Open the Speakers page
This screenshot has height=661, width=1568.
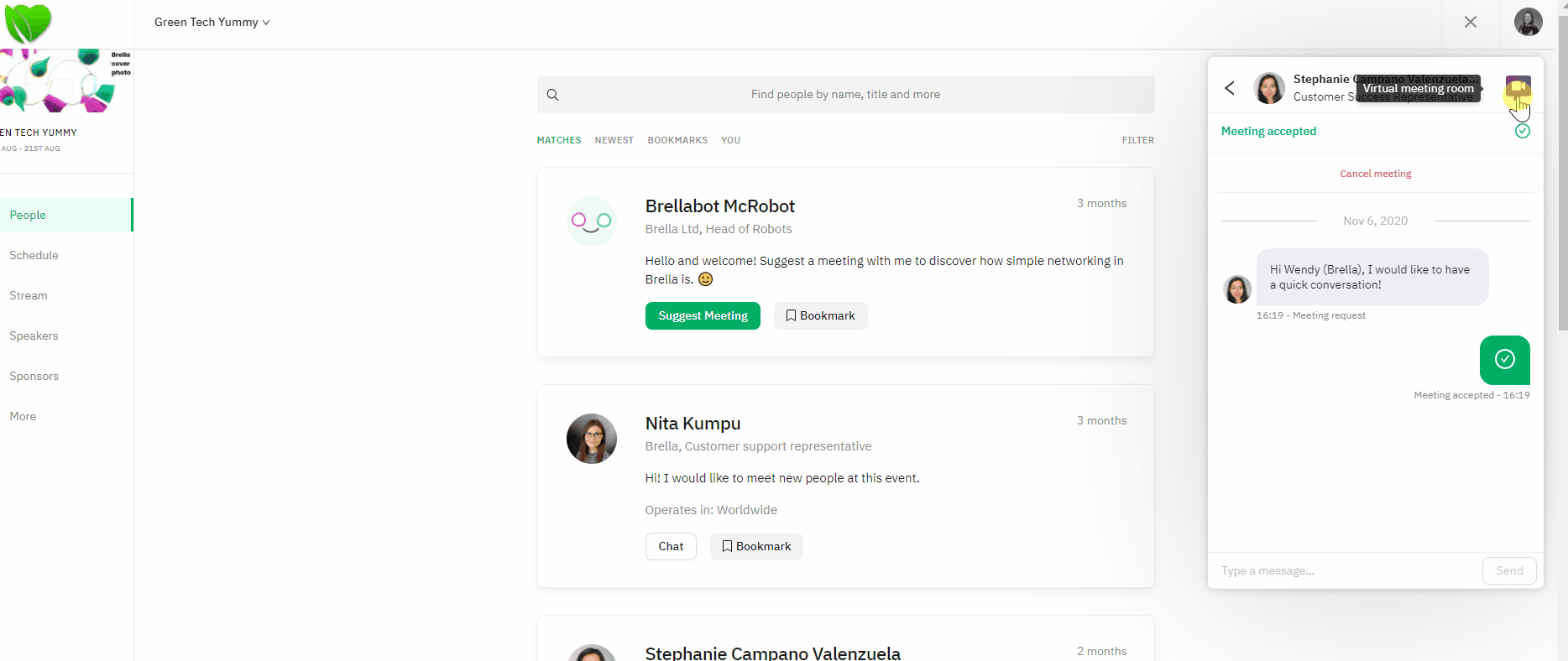(34, 336)
